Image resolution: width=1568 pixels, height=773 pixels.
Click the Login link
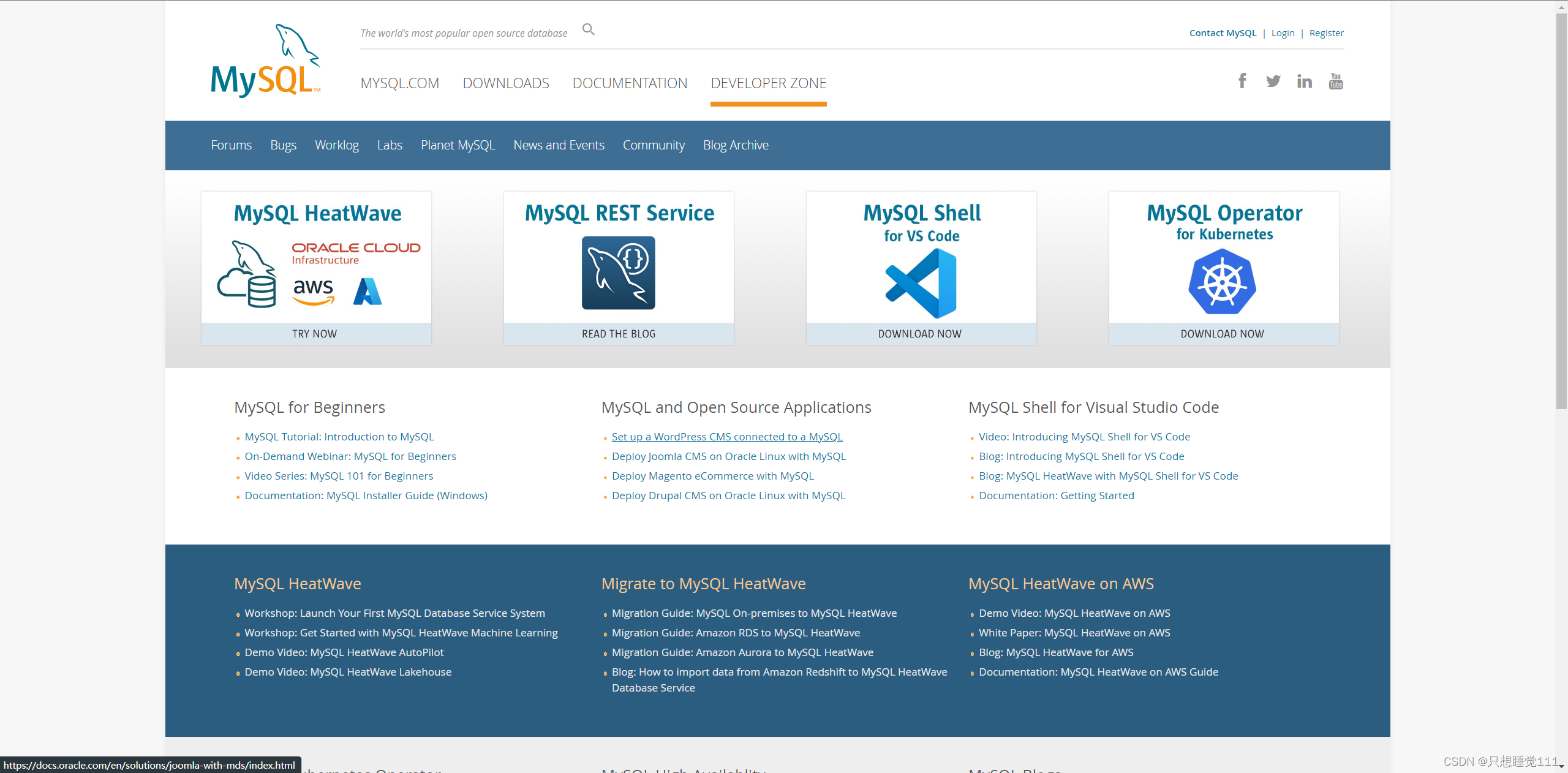click(x=1283, y=33)
